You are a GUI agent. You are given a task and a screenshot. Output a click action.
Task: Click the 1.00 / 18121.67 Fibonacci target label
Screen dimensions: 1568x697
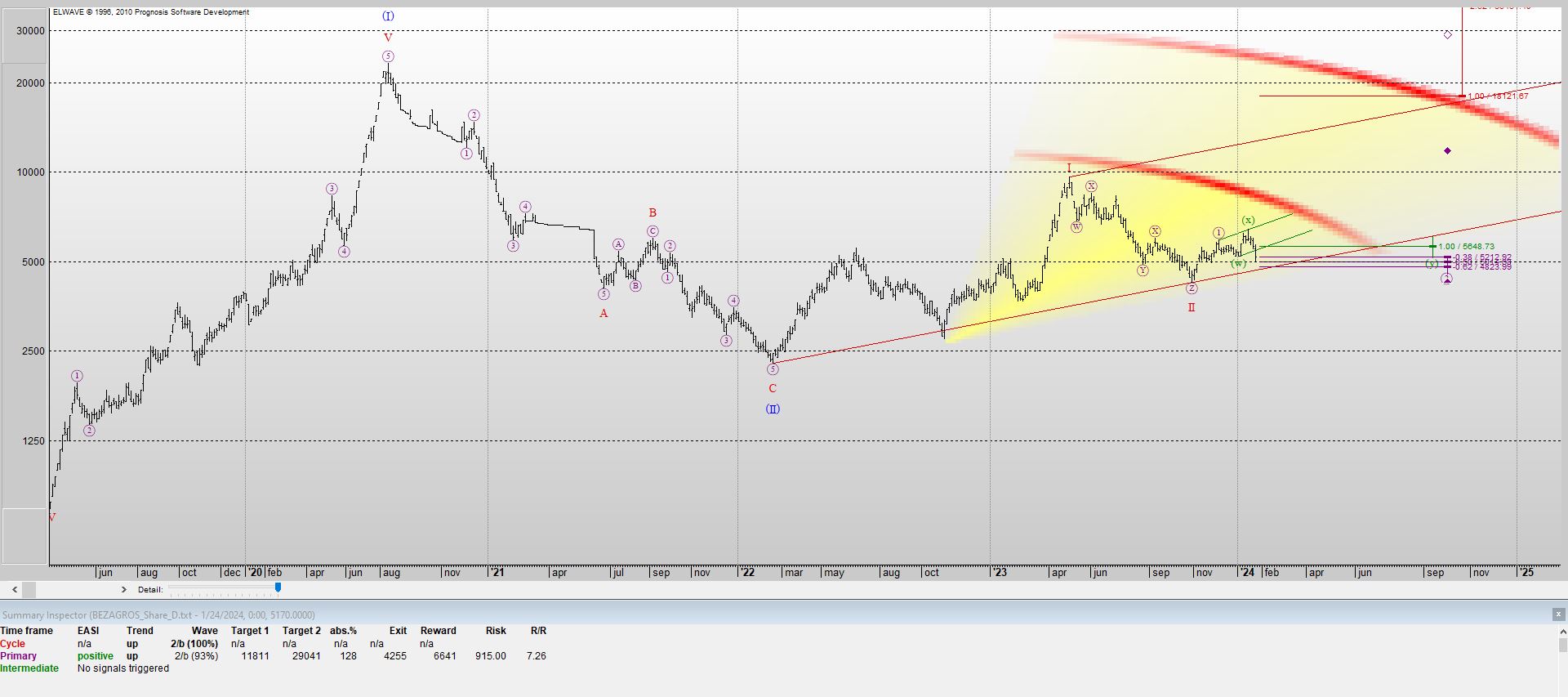[1498, 96]
